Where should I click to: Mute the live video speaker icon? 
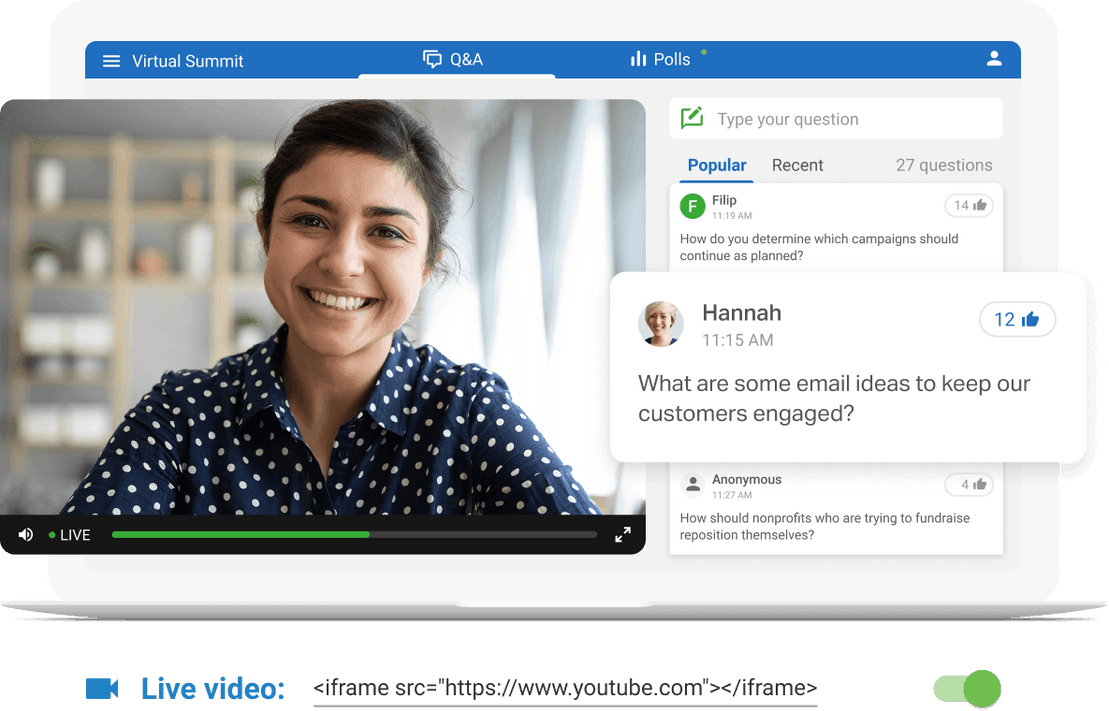click(25, 534)
